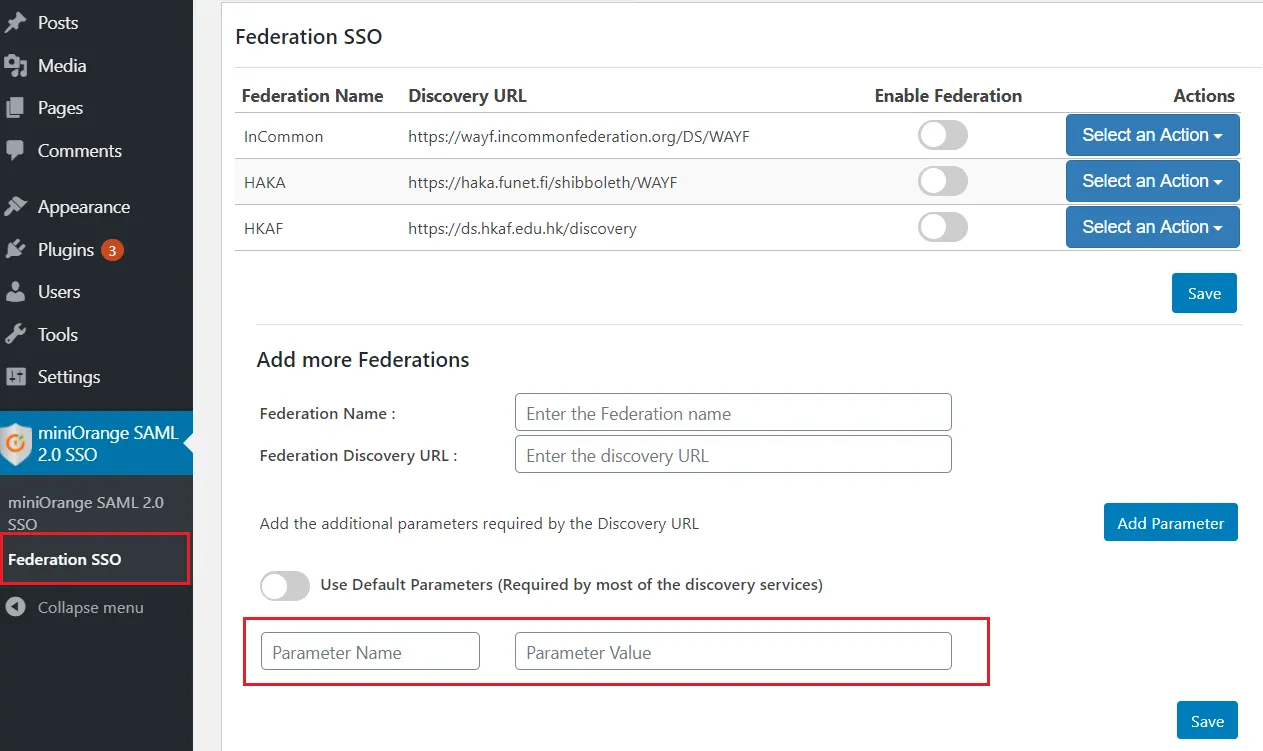The width and height of the screenshot is (1263, 751).
Task: Click the Plugins plug icon
Action: [x=15, y=250]
